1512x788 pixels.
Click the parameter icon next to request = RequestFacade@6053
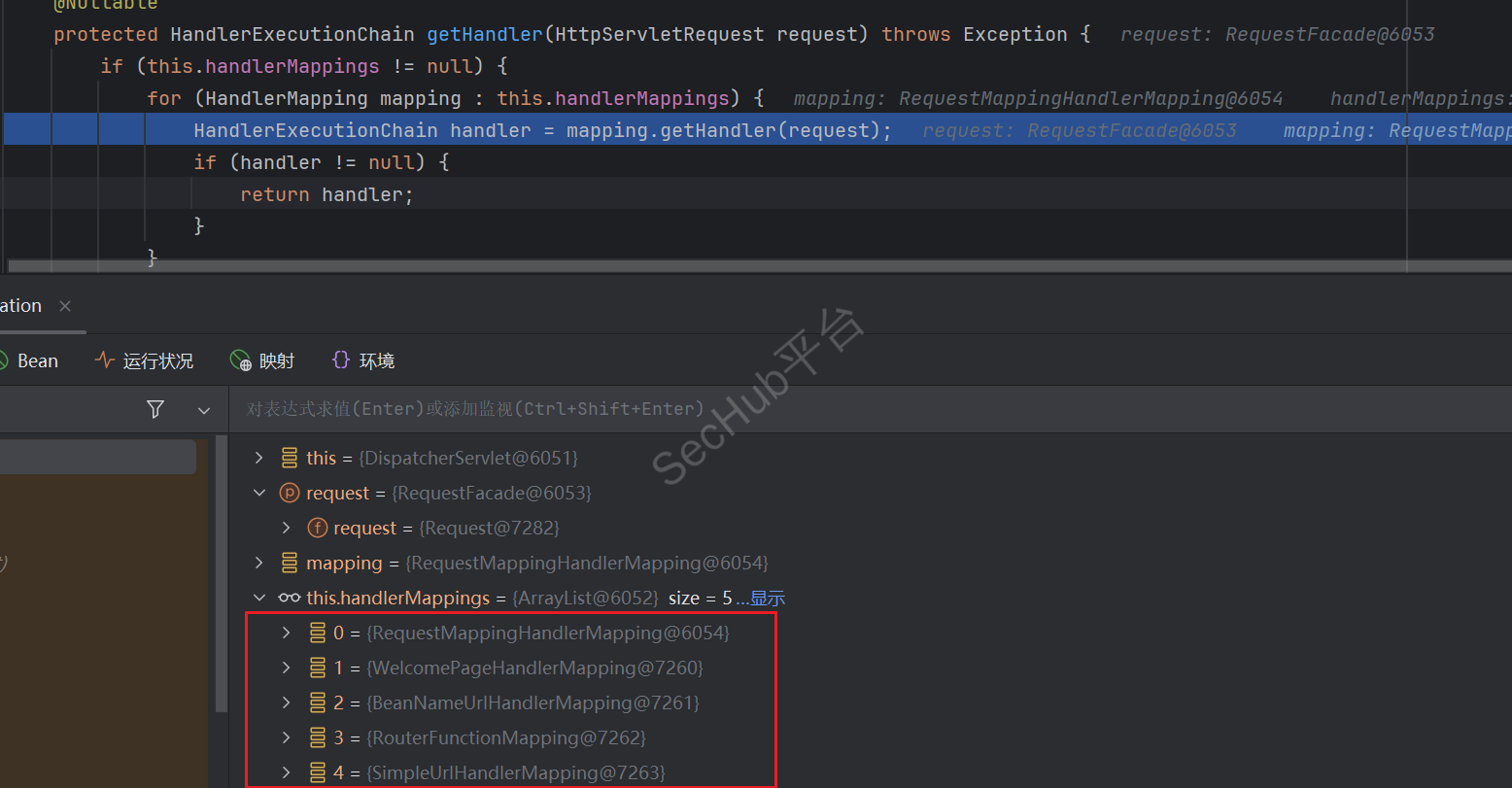289,494
